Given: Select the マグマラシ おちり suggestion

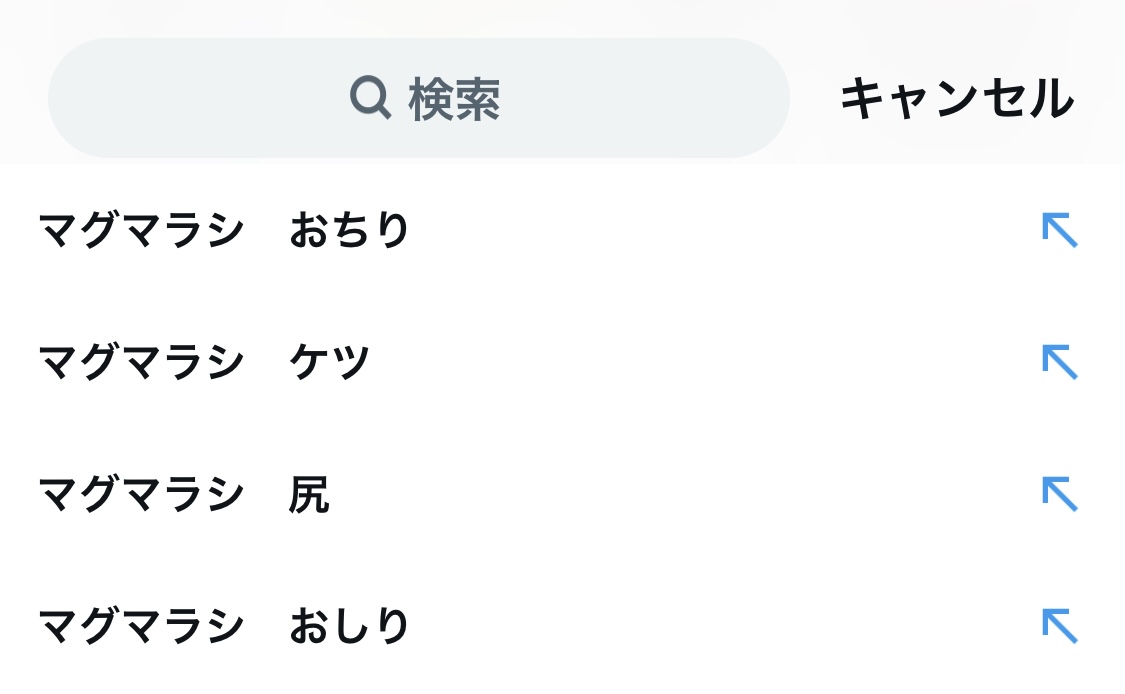Looking at the screenshot, I should [562, 230].
